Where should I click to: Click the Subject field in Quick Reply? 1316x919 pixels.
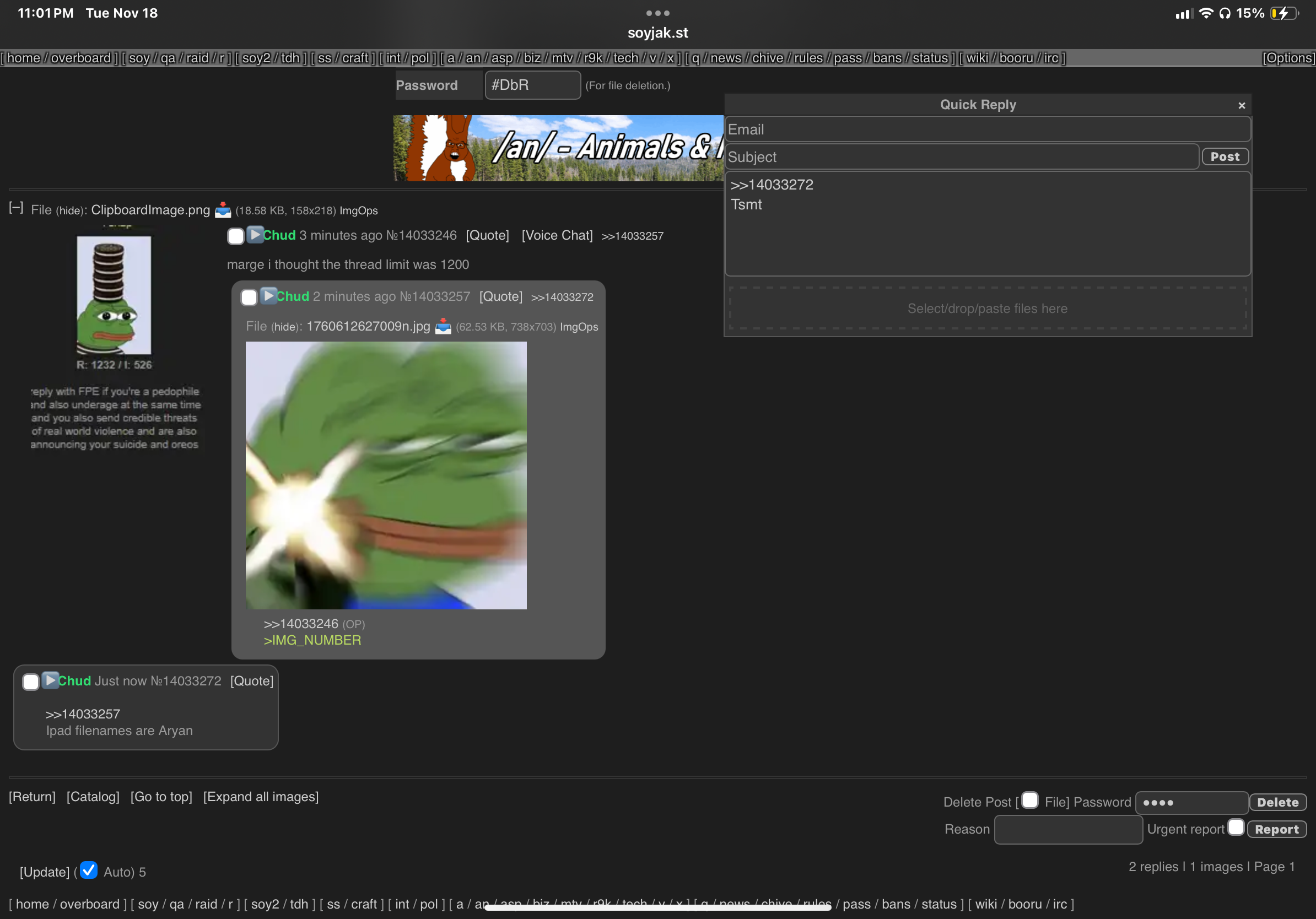click(x=961, y=157)
